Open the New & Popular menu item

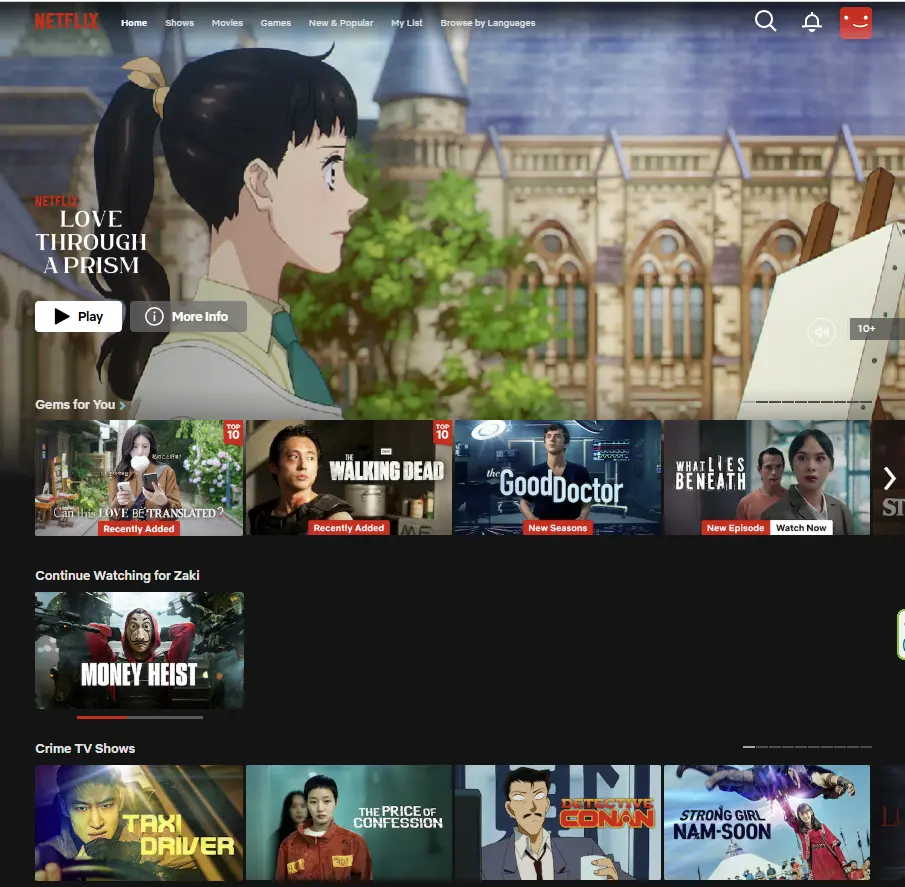341,23
